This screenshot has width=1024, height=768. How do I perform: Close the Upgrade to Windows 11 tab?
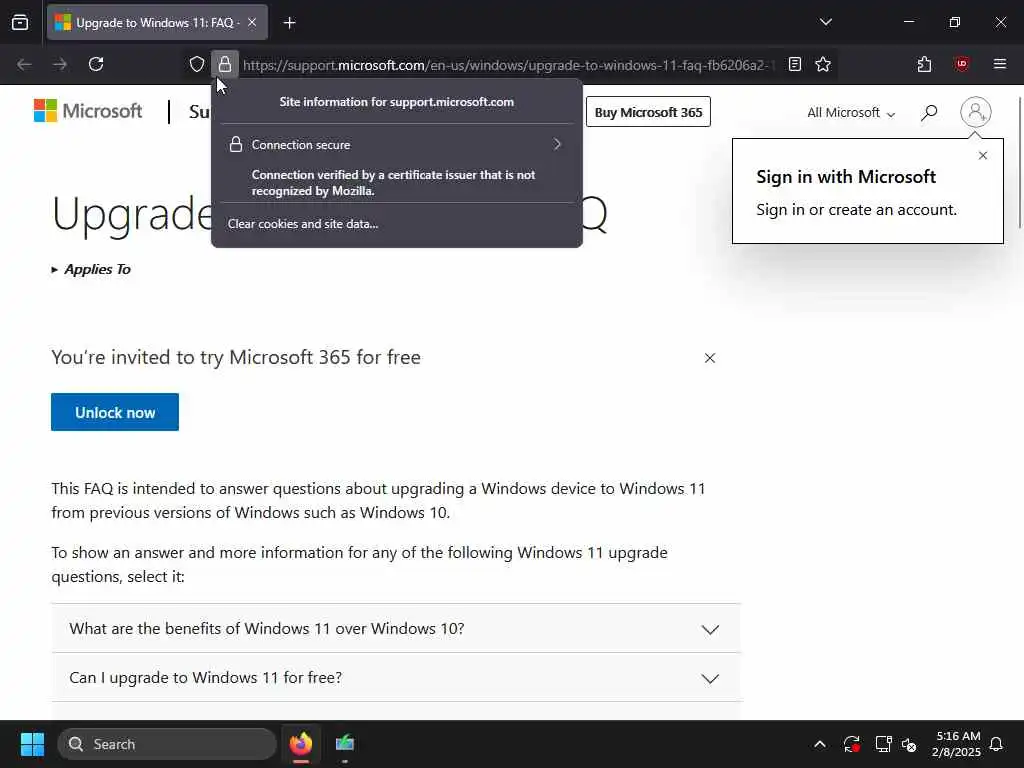coord(252,23)
